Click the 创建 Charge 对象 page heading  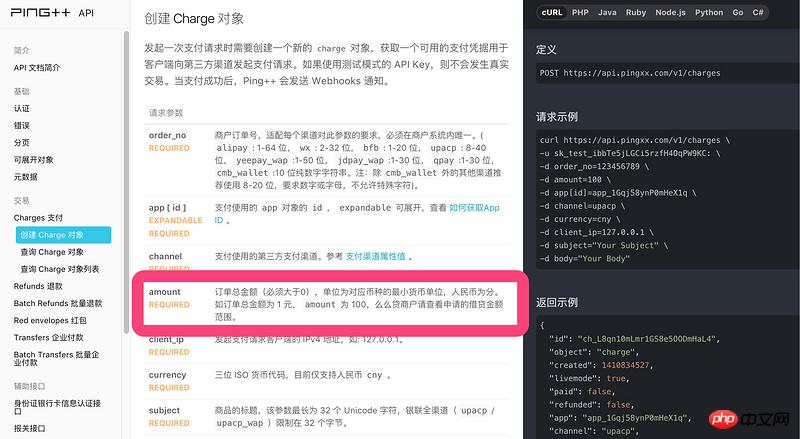(194, 19)
